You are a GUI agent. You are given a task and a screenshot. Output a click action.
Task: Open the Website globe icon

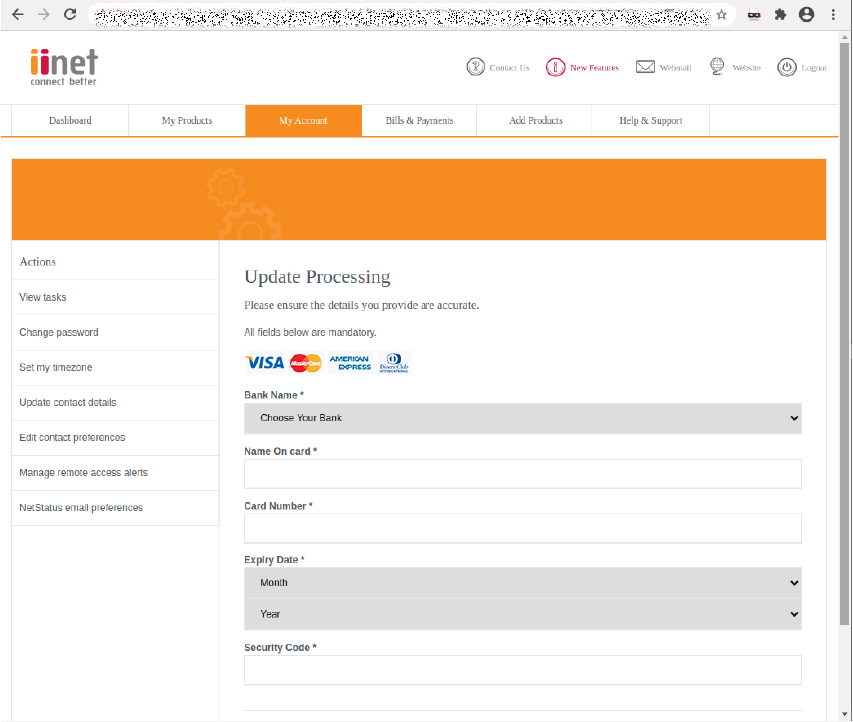click(716, 66)
